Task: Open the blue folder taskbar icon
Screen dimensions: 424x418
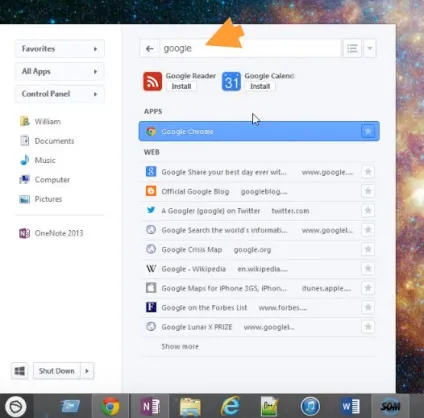Action: pyautogui.click(x=70, y=406)
